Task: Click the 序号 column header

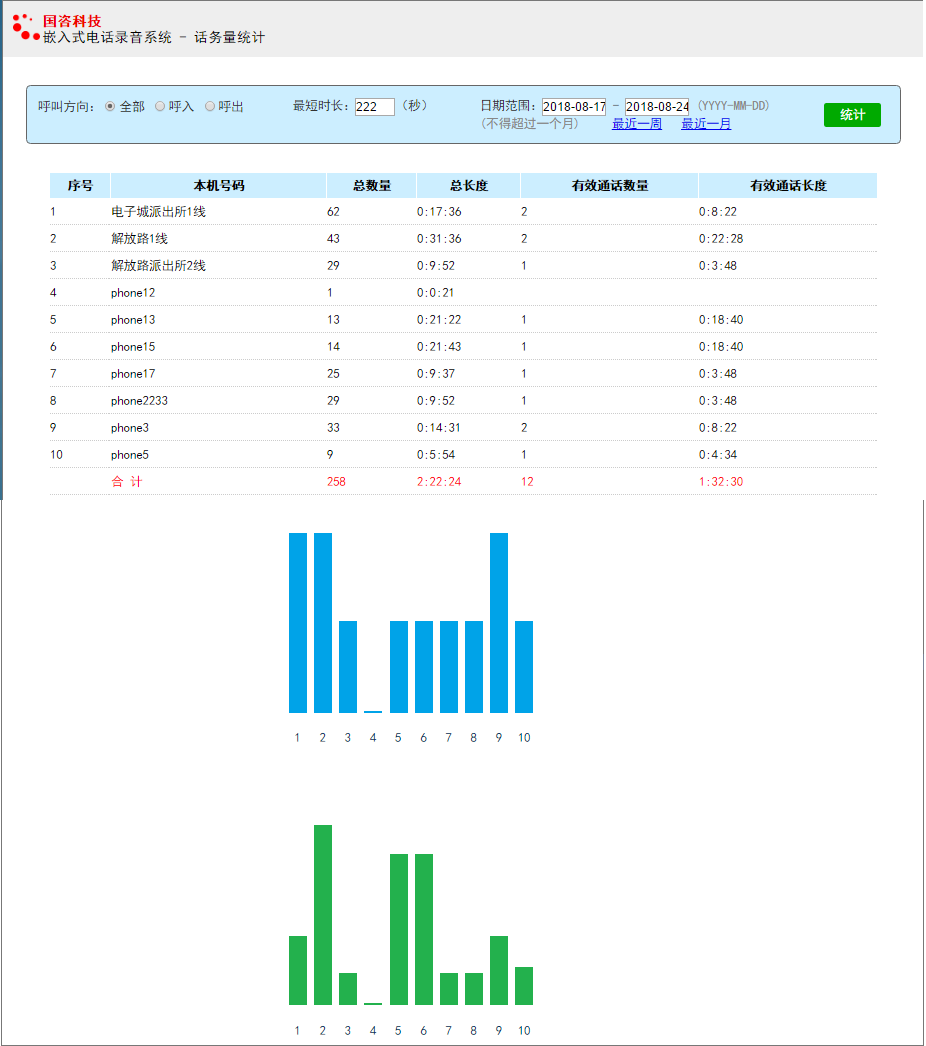Action: tap(80, 185)
